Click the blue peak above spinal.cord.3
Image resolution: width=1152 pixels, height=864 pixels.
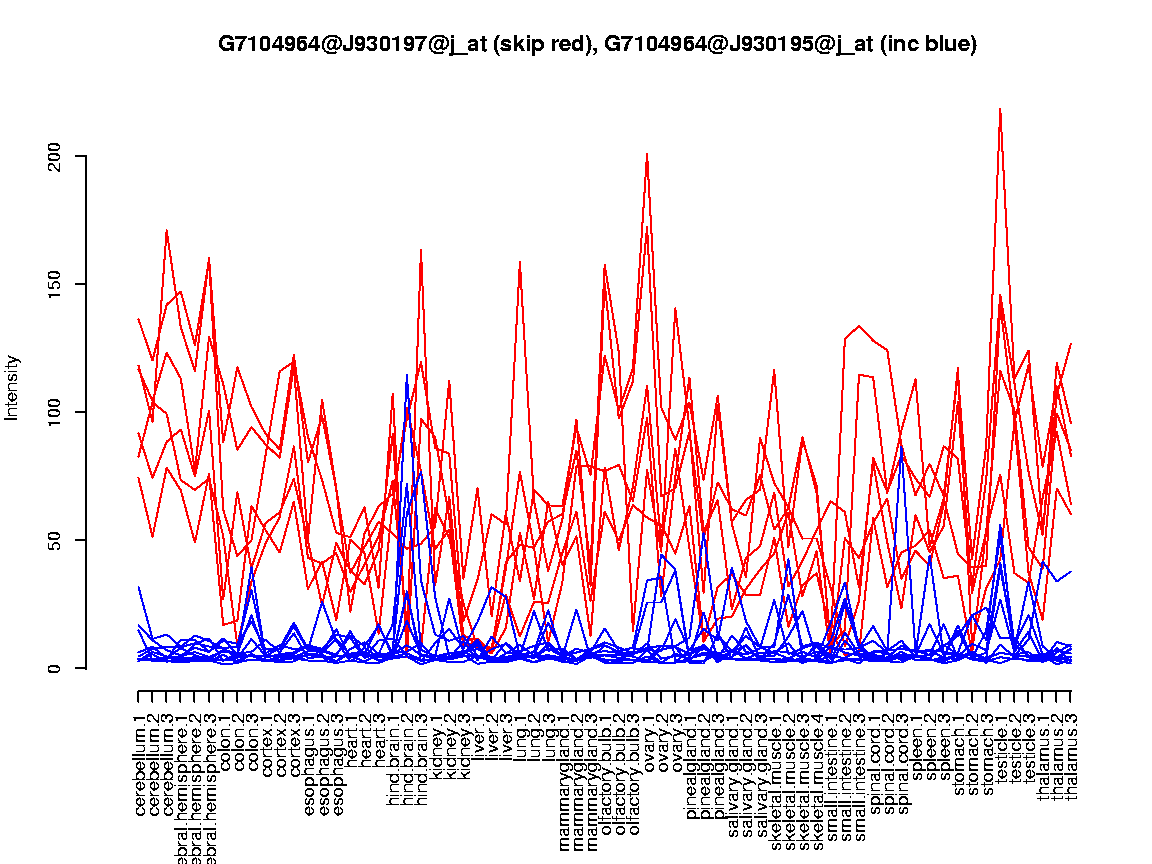pyautogui.click(x=902, y=447)
